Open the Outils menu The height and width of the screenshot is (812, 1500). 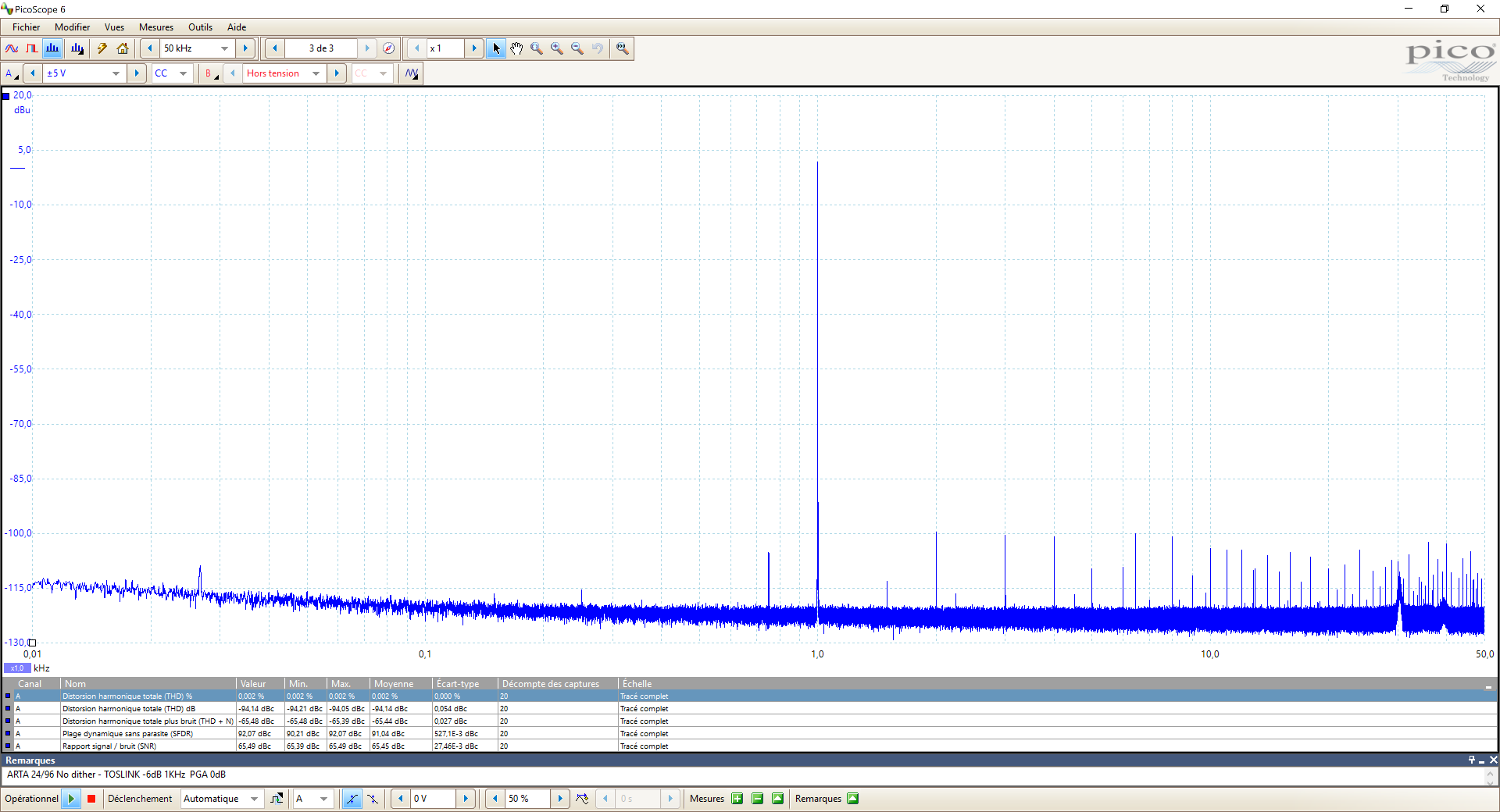click(200, 27)
